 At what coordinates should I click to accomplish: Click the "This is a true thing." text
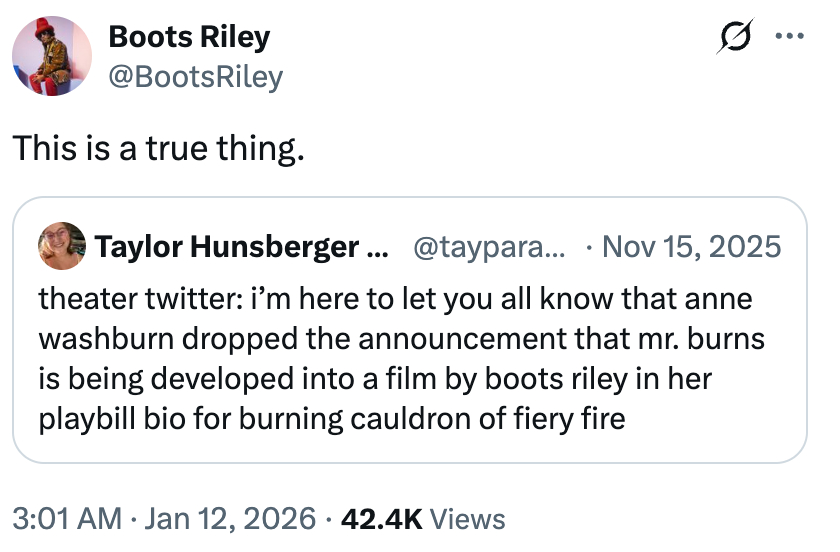(157, 149)
